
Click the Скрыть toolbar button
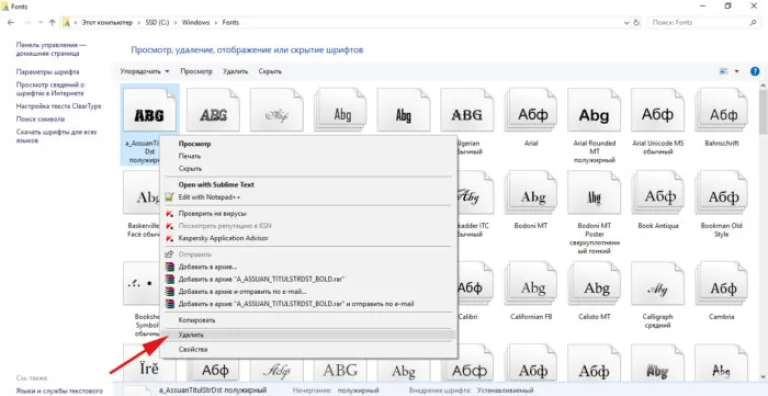pyautogui.click(x=270, y=72)
